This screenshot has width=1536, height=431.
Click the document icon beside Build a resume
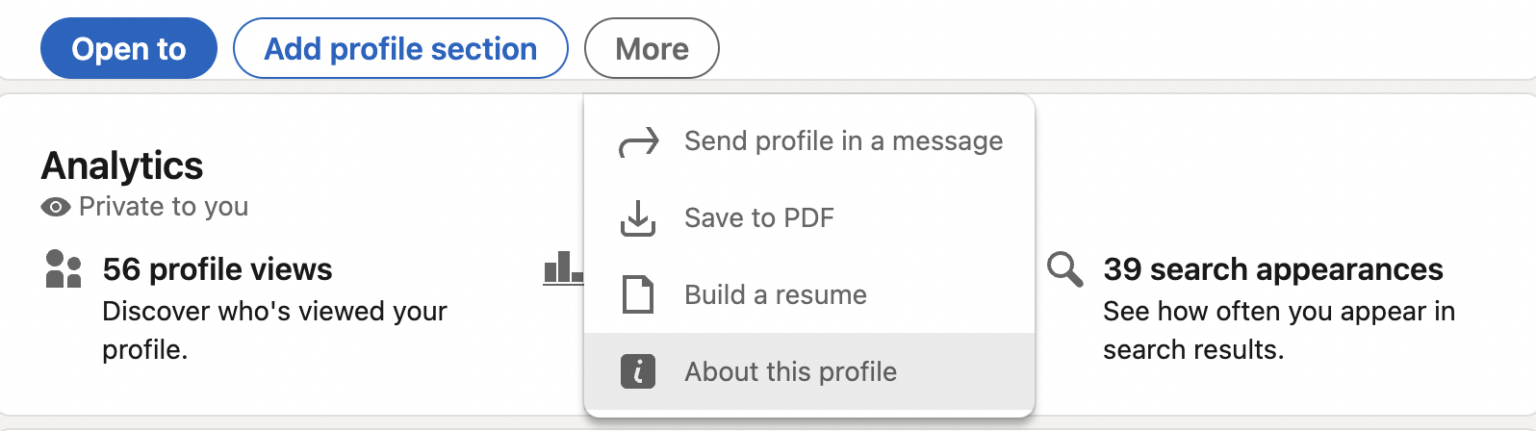pos(638,295)
